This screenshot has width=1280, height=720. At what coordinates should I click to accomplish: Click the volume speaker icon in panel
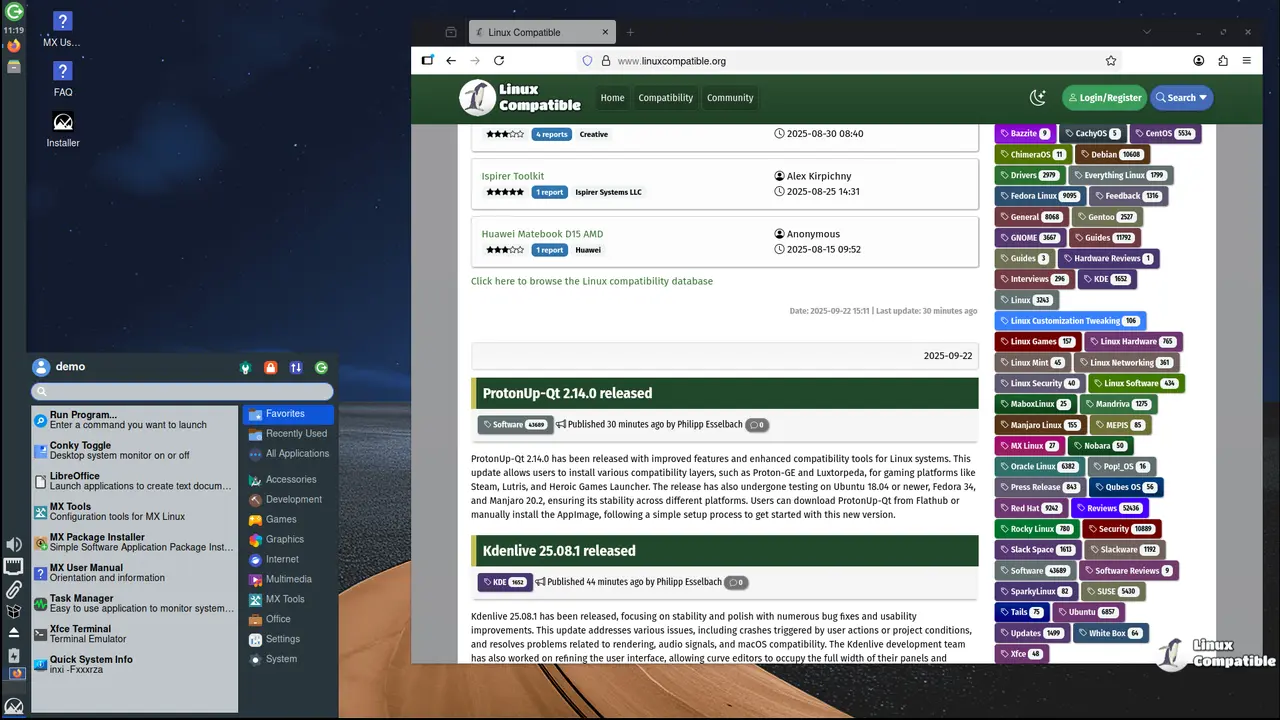(14, 544)
